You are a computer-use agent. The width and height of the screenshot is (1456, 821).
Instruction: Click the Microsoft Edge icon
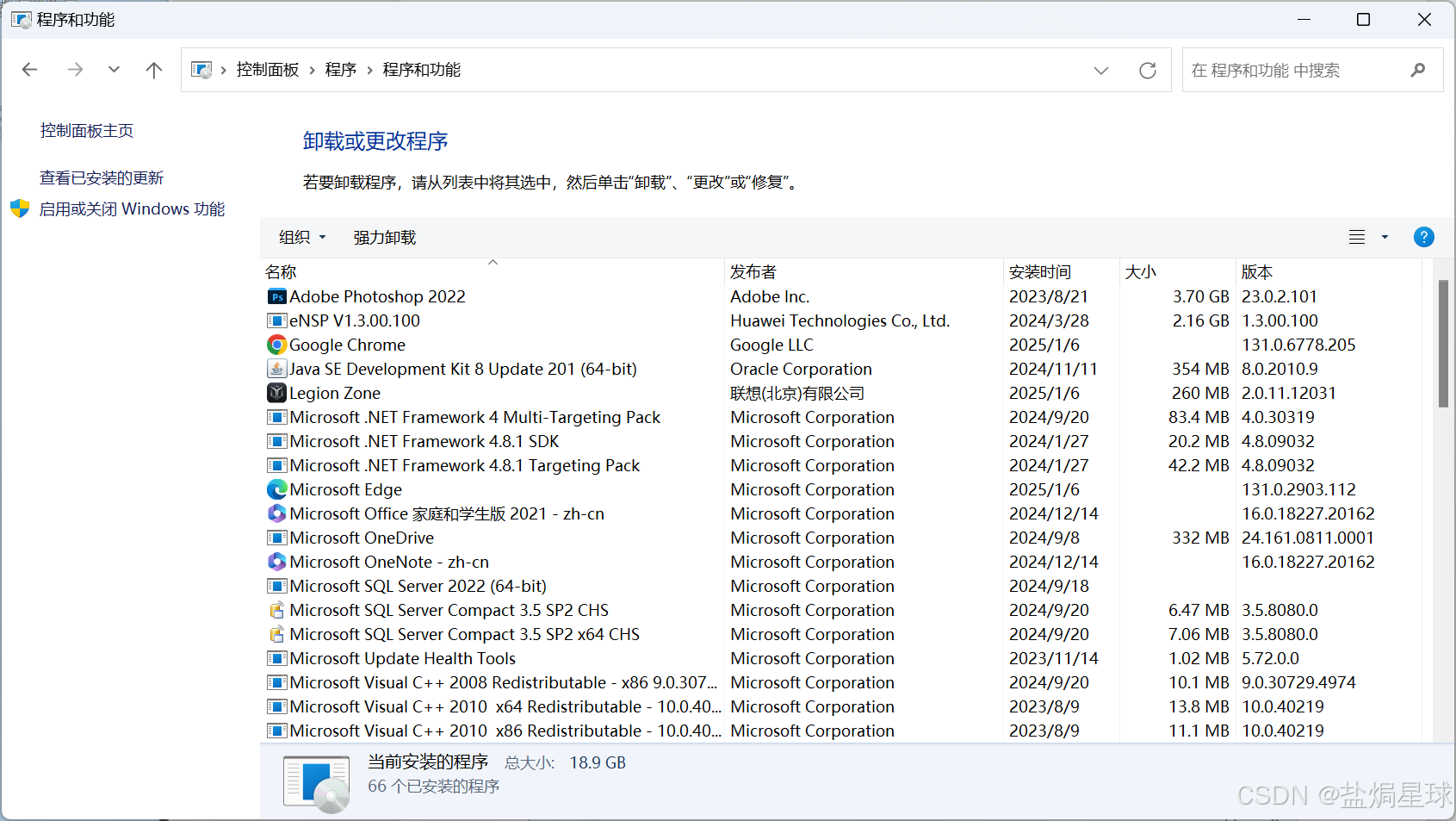click(x=276, y=490)
